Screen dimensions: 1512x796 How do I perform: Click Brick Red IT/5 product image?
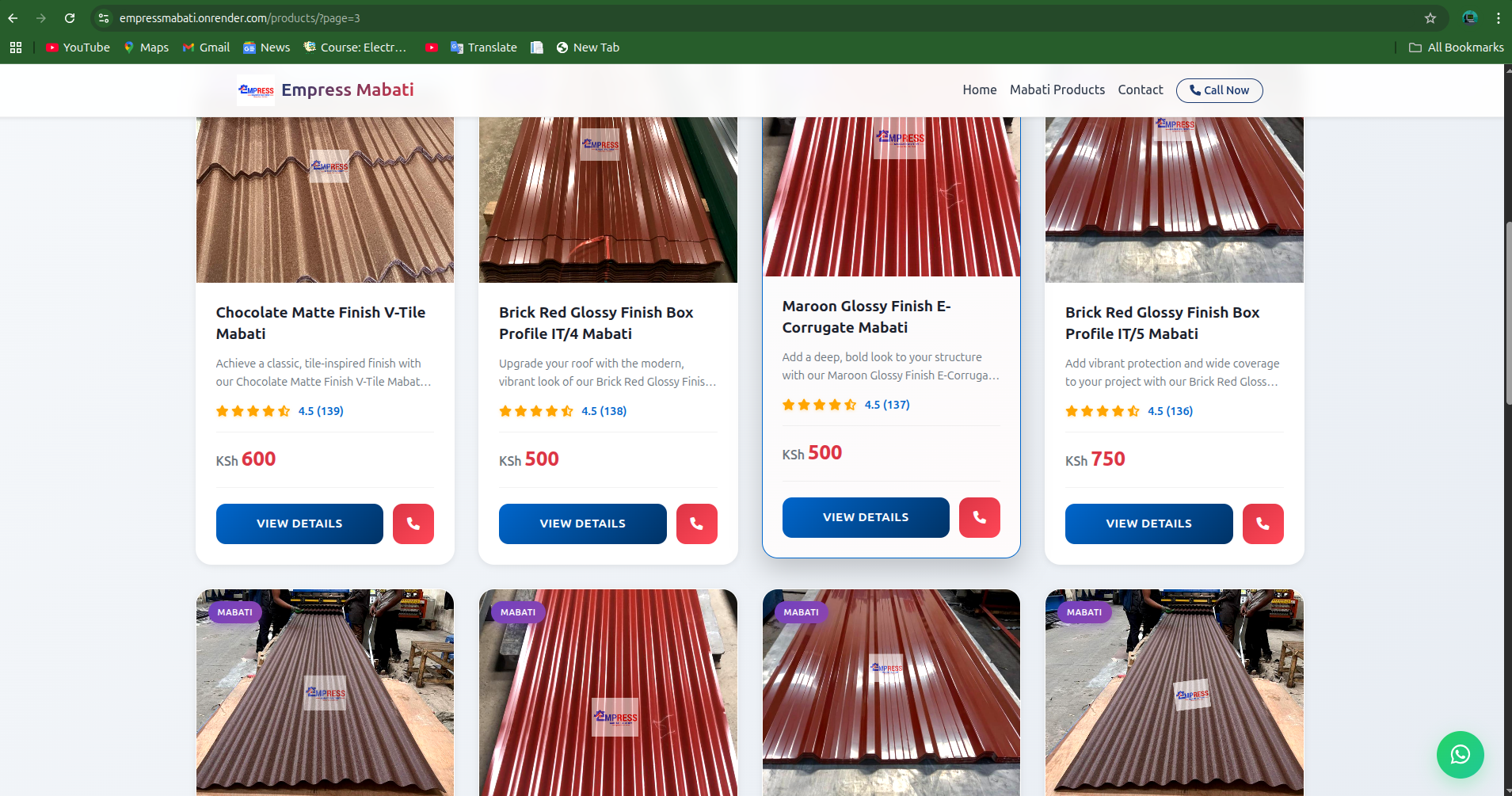pos(1175,200)
